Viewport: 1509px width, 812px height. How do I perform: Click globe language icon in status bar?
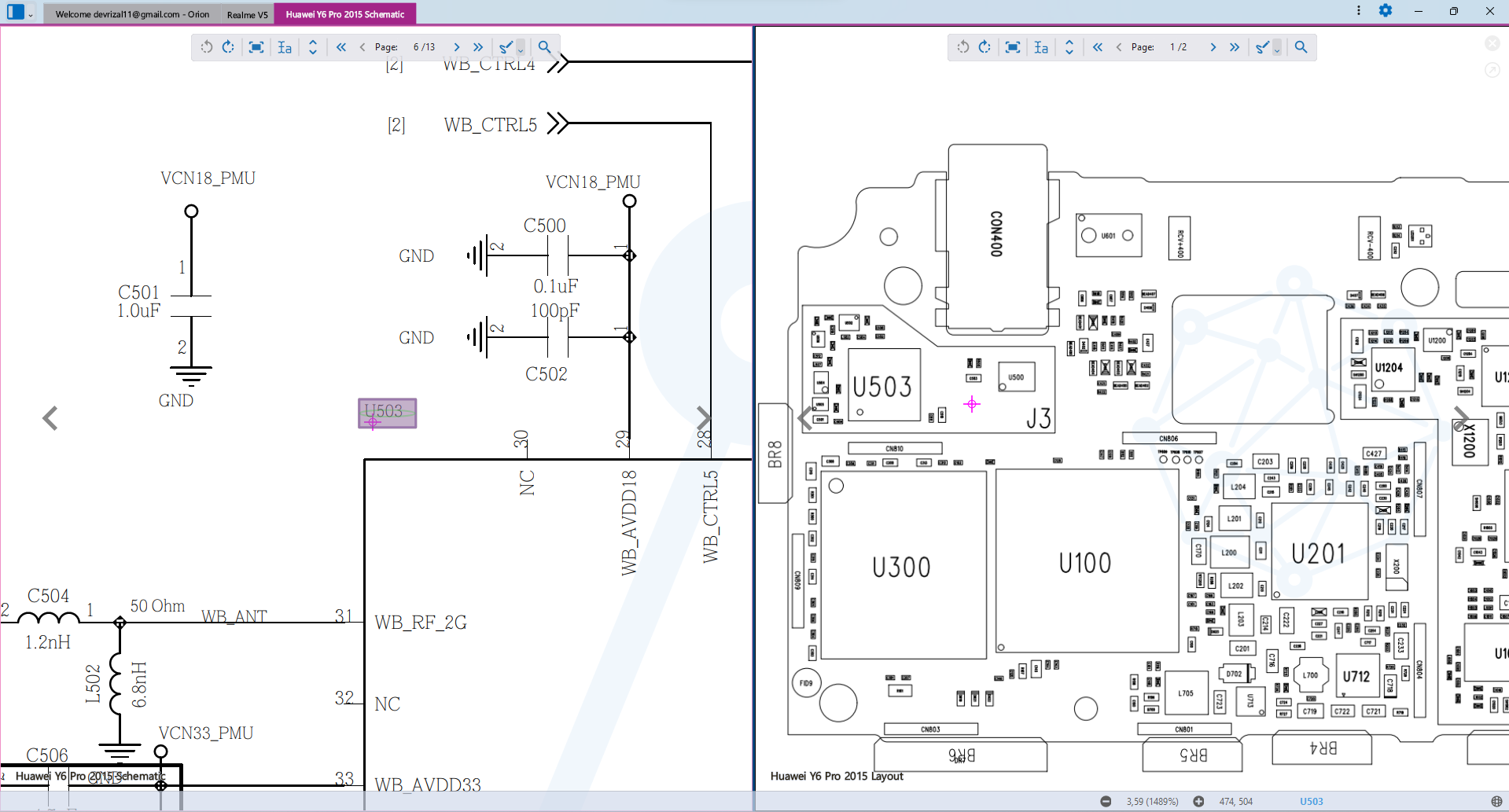point(1496,801)
